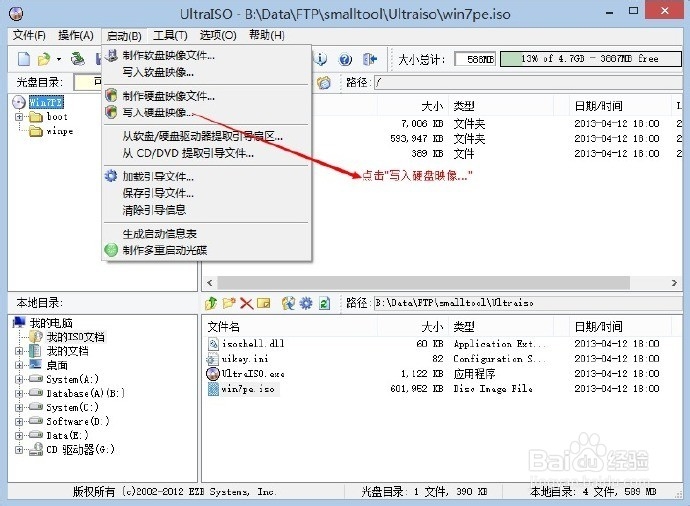Click the local 路径 path field

(528, 303)
